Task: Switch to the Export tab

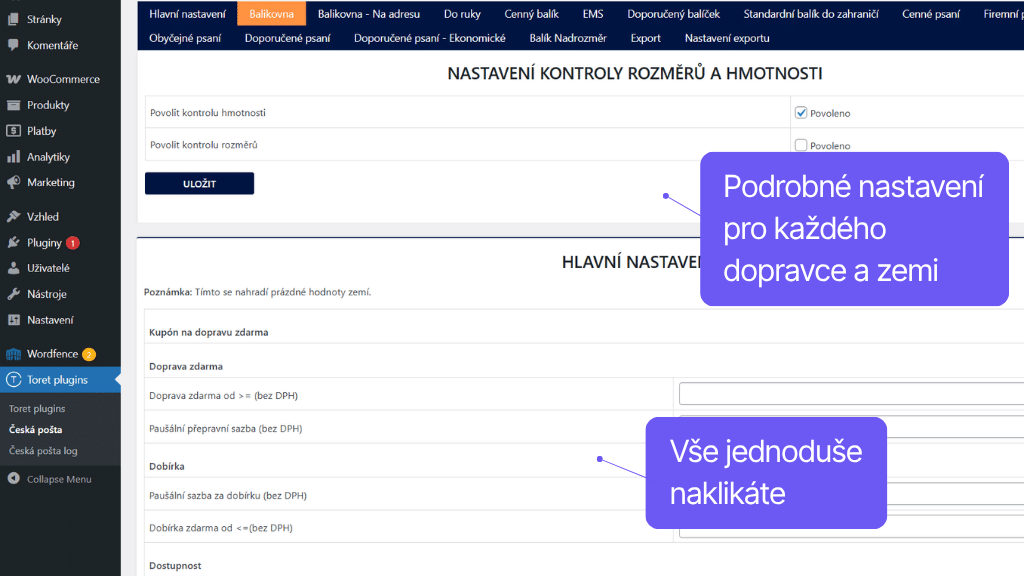Action: click(x=645, y=37)
